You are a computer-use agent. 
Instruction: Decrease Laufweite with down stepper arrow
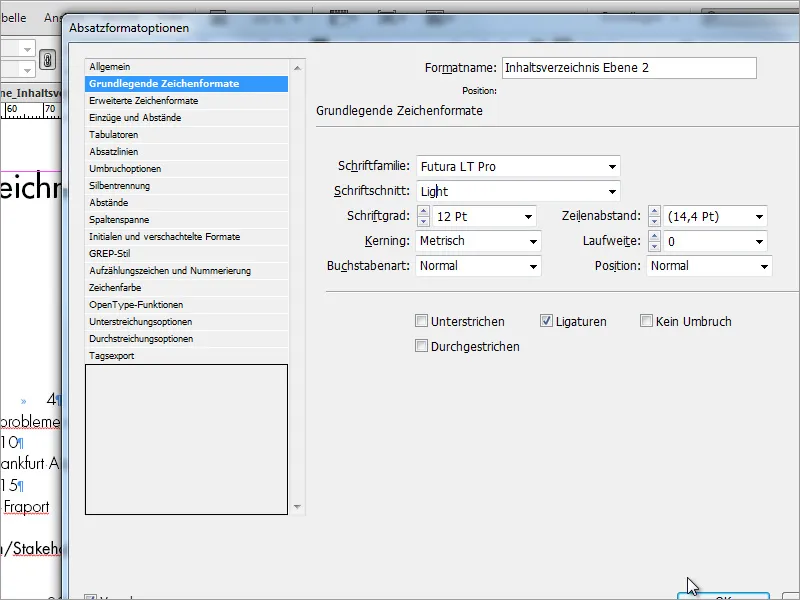click(x=654, y=246)
